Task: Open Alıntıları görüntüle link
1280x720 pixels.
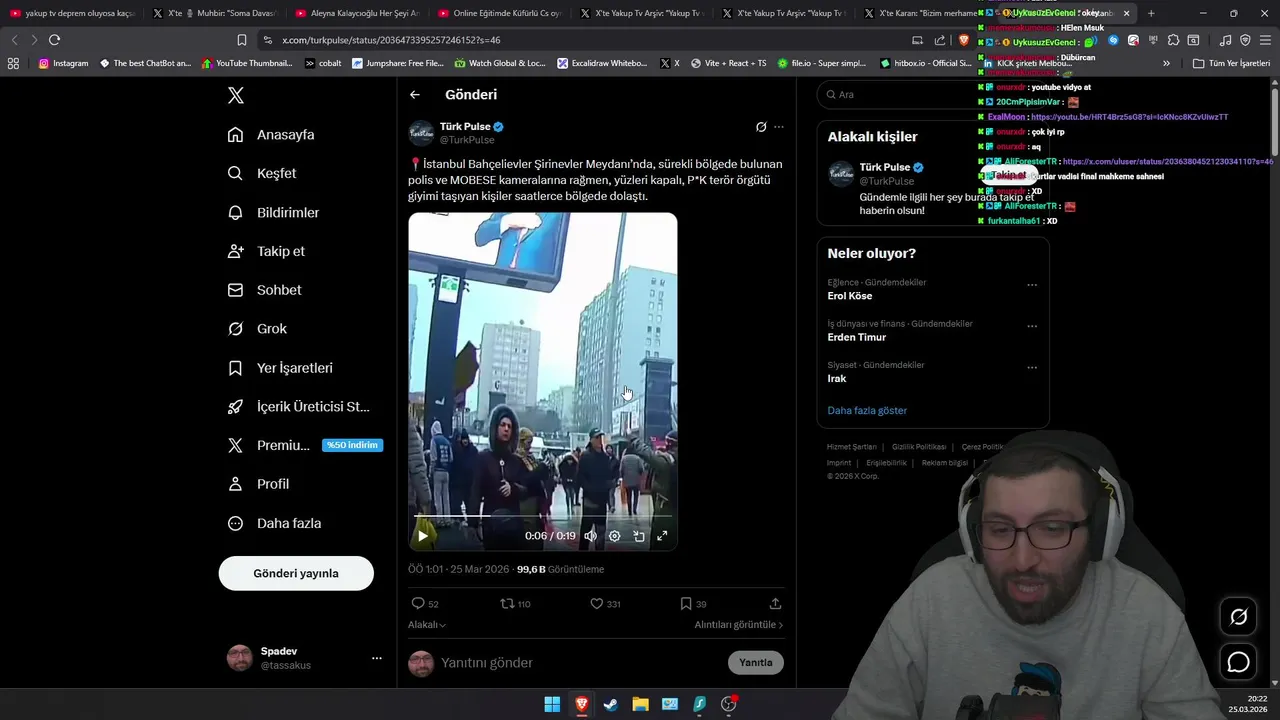Action: (x=739, y=625)
